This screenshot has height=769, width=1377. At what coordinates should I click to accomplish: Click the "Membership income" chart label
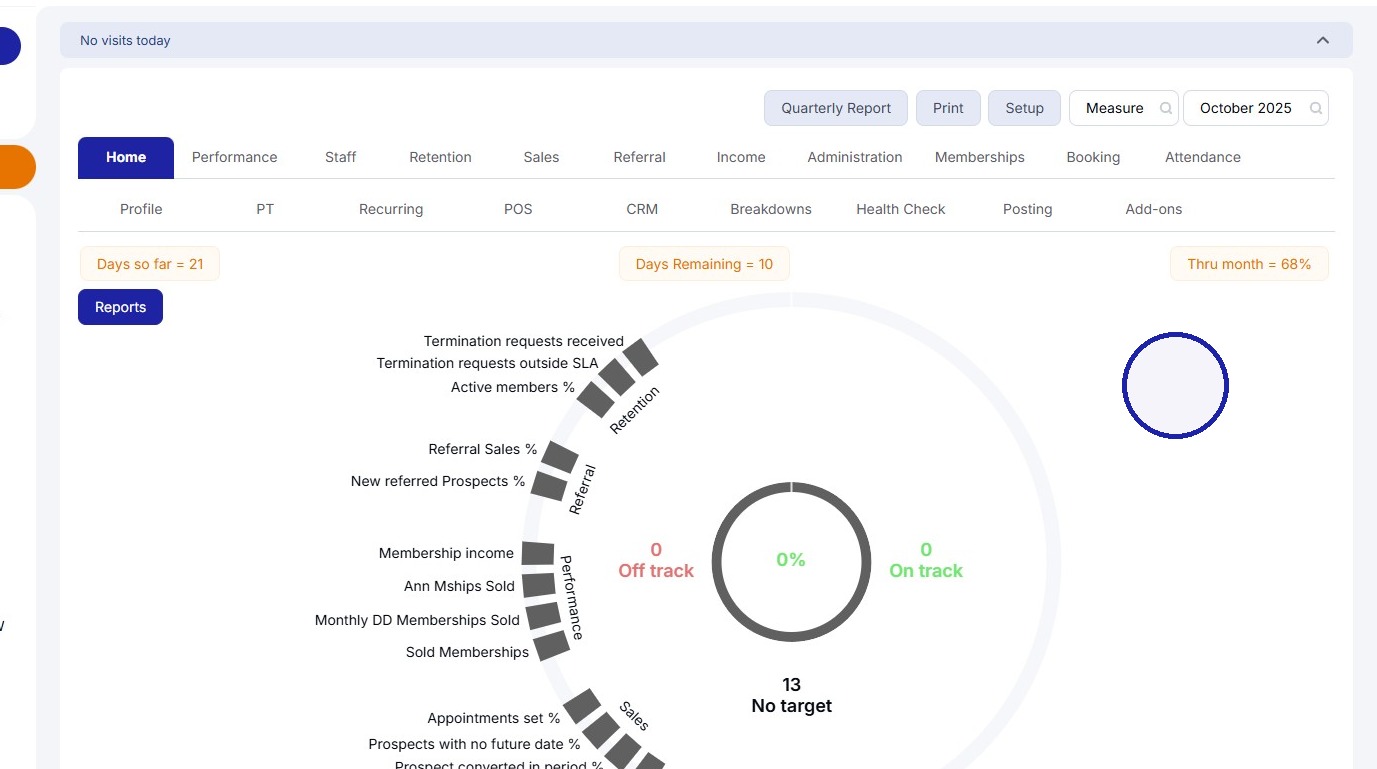[446, 553]
